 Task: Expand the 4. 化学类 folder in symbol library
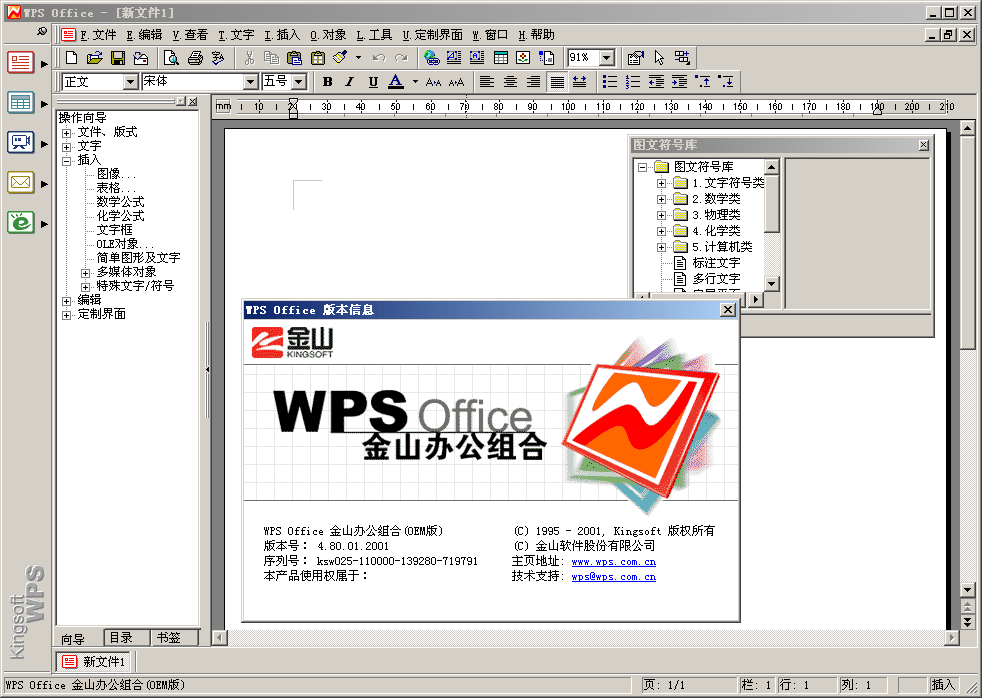[x=661, y=231]
